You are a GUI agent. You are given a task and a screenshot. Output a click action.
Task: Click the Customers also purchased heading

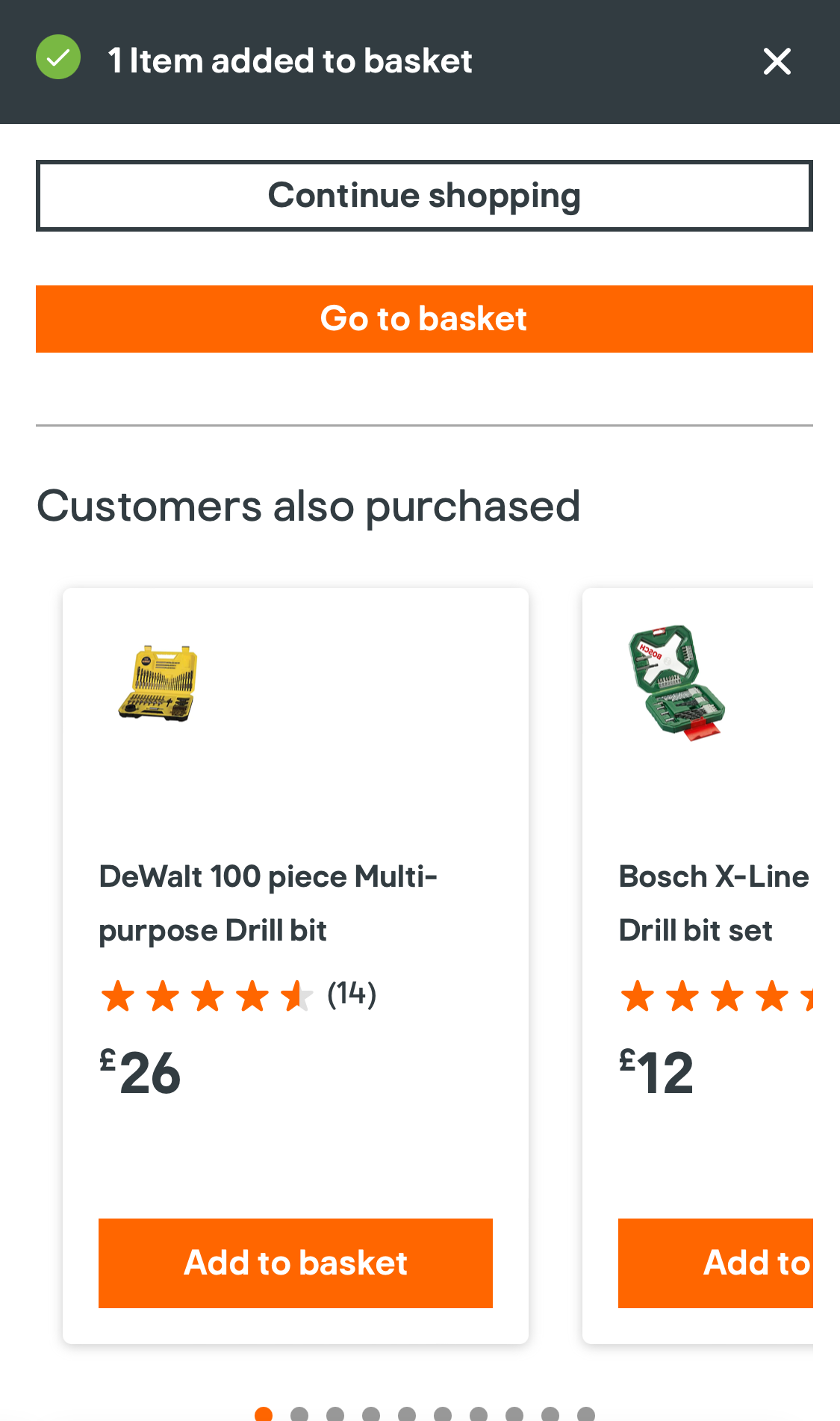click(309, 506)
